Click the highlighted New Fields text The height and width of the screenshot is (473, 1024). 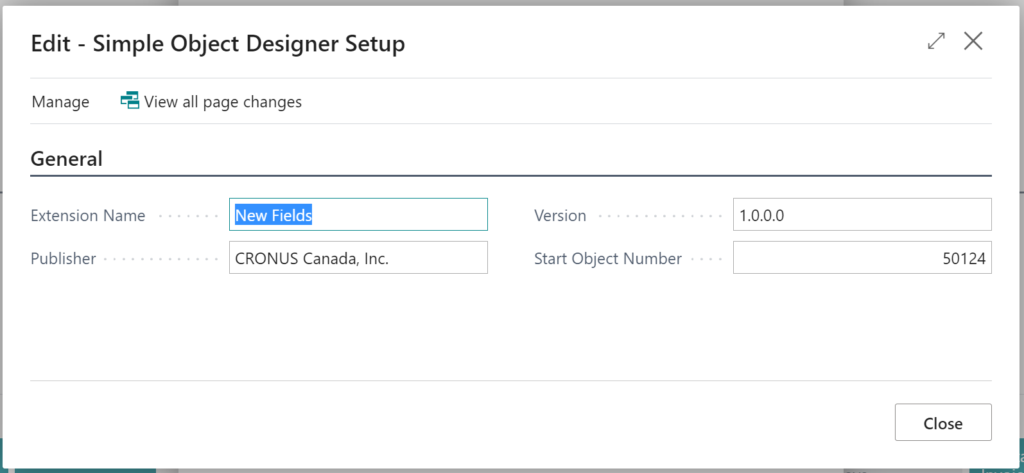pyautogui.click(x=274, y=215)
